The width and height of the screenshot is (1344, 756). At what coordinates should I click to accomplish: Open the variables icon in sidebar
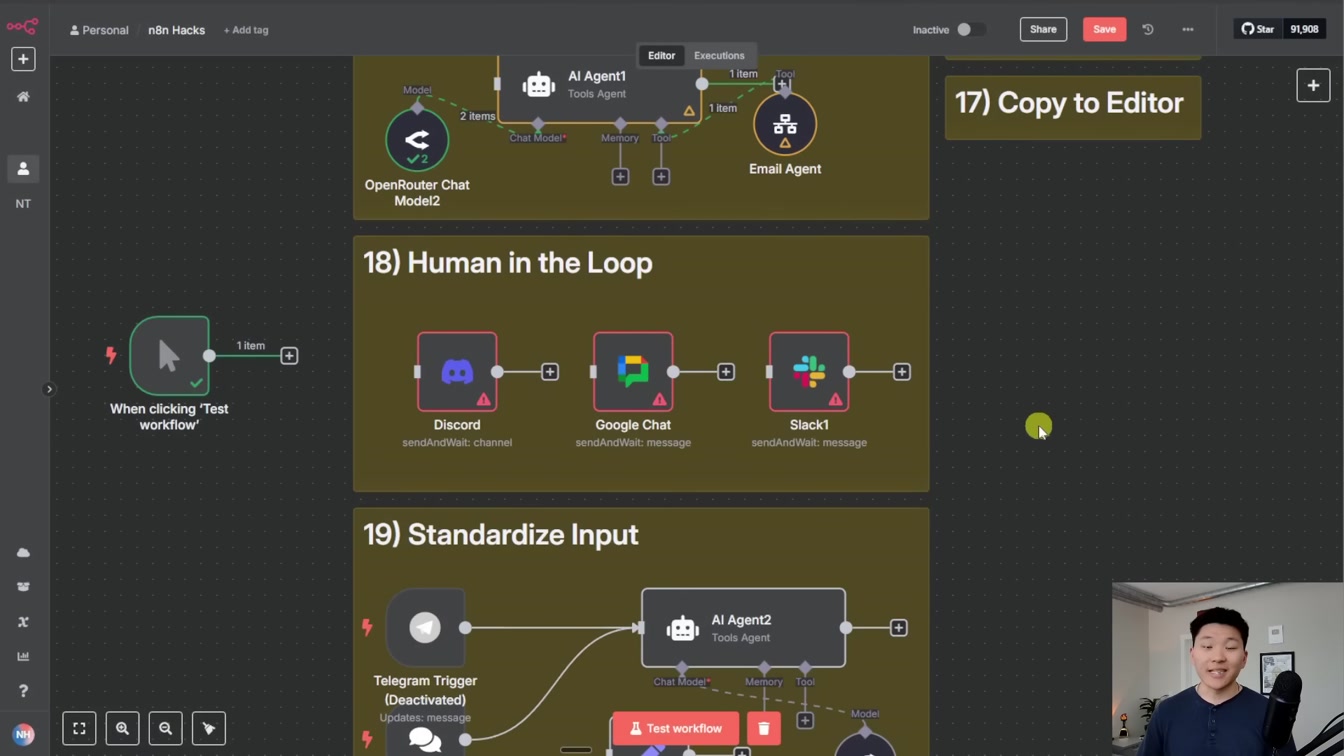click(23, 622)
